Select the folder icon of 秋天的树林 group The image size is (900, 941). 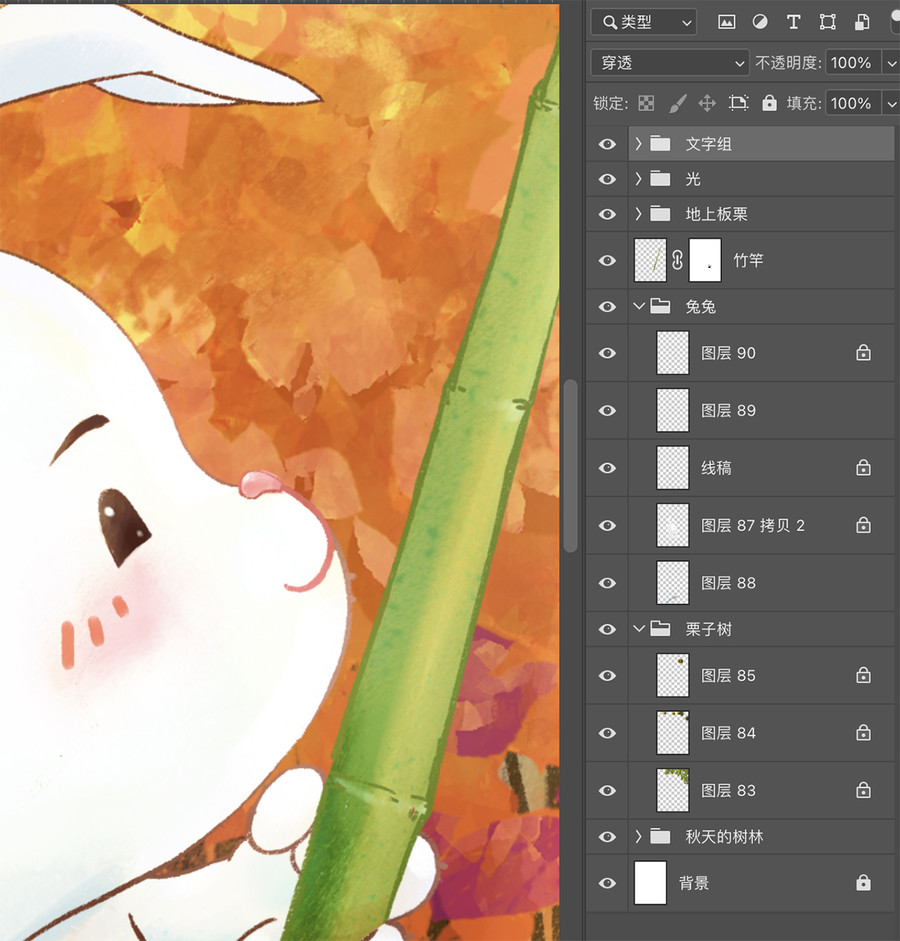pyautogui.click(x=660, y=836)
